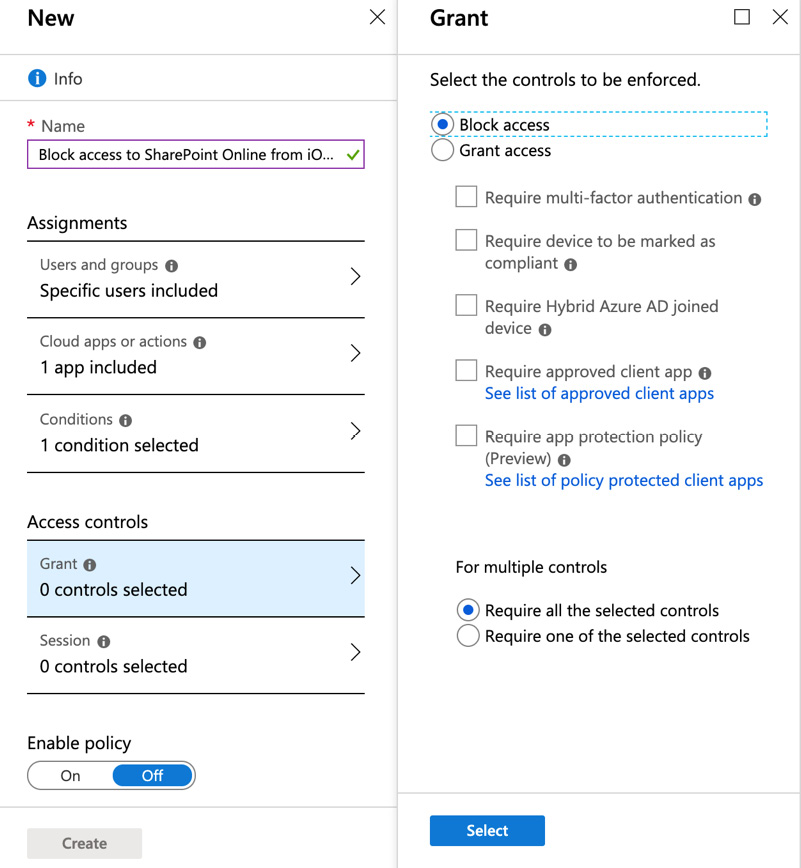The image size is (801, 868).
Task: Click info icon beside Grant label
Action: click(90, 565)
